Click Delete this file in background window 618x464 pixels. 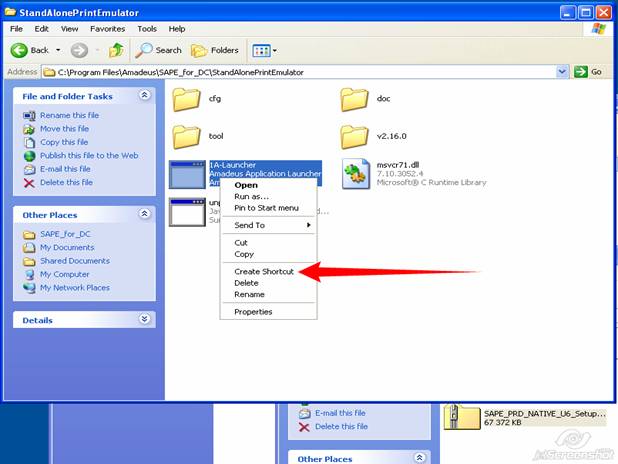tap(341, 427)
